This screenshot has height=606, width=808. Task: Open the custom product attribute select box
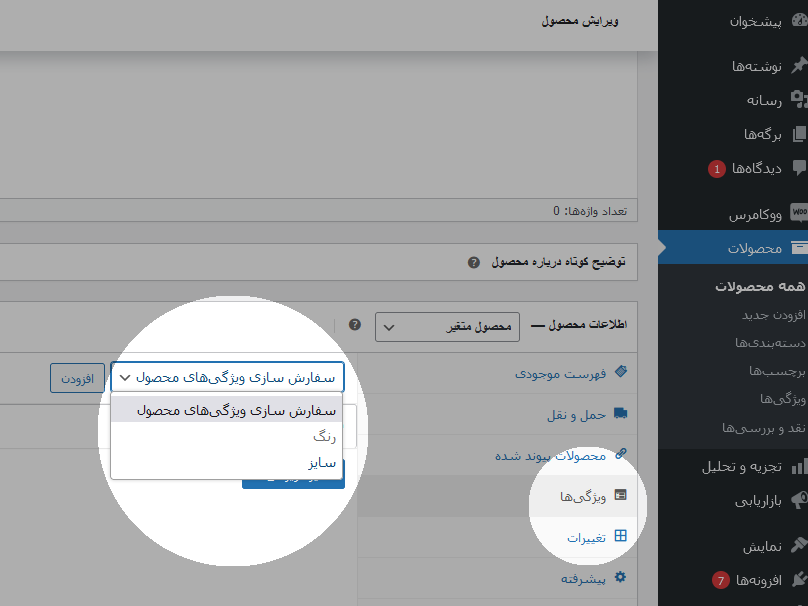[x=228, y=377]
